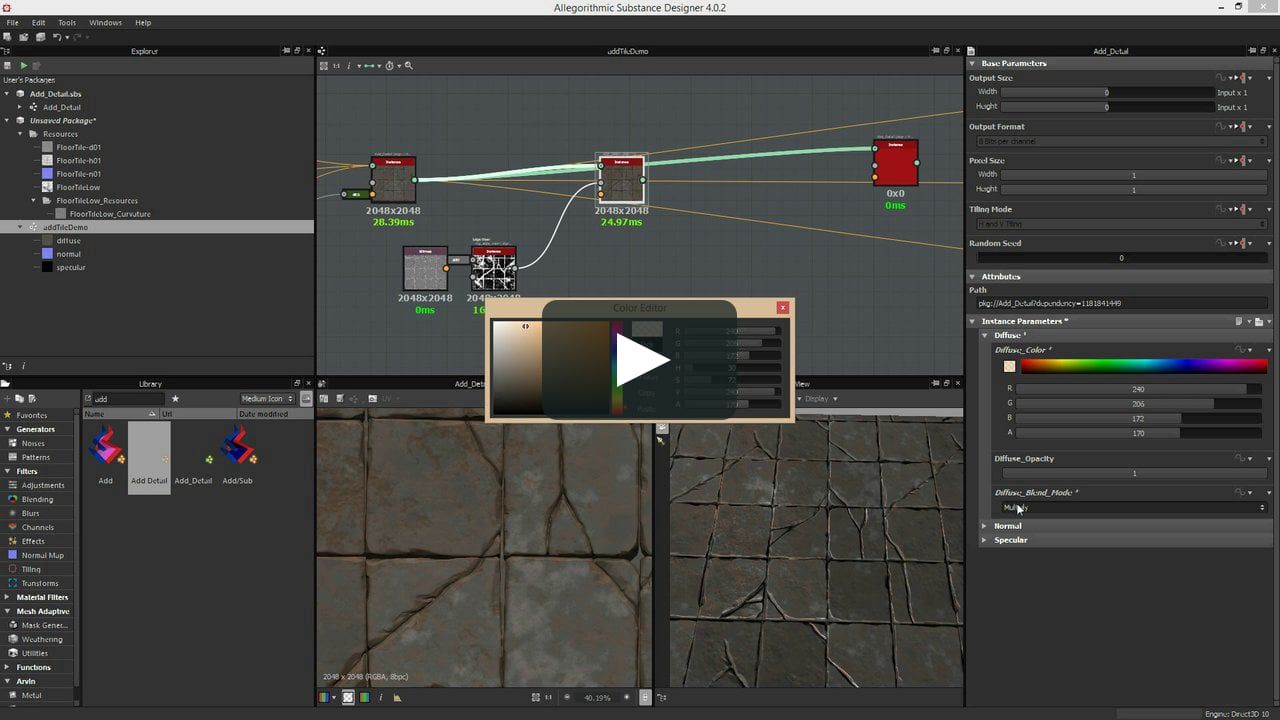This screenshot has width=1280, height=720.
Task: Click the rainbow hue bar for Diffuse_Color
Action: 1143,366
